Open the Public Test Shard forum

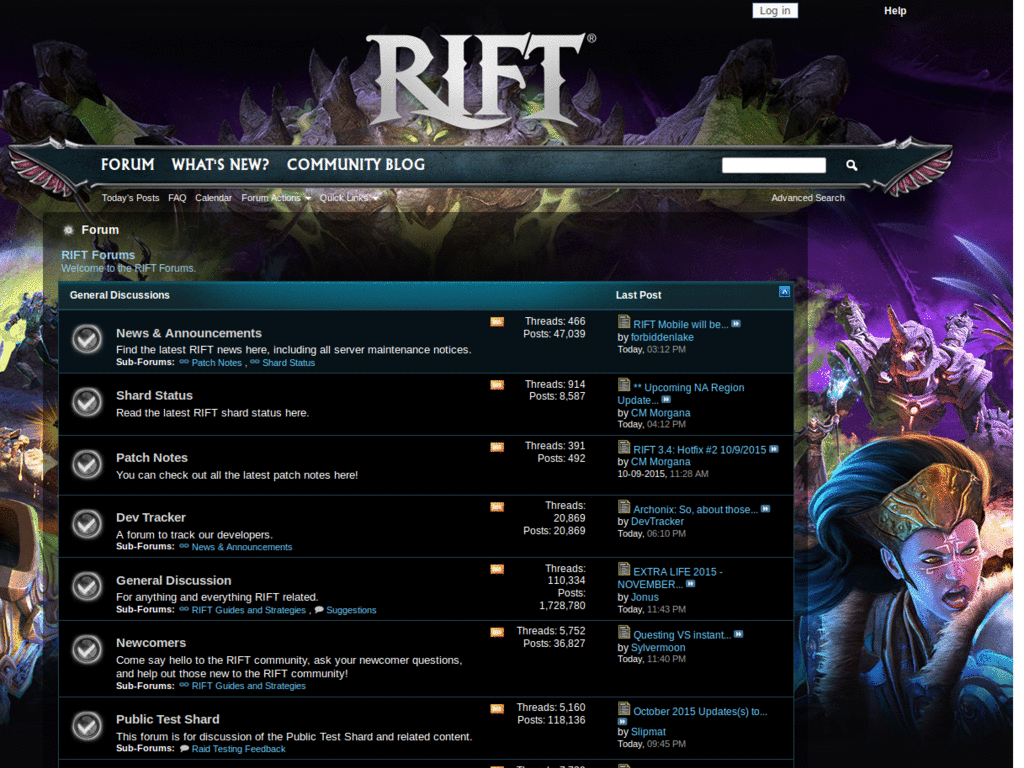click(x=168, y=719)
